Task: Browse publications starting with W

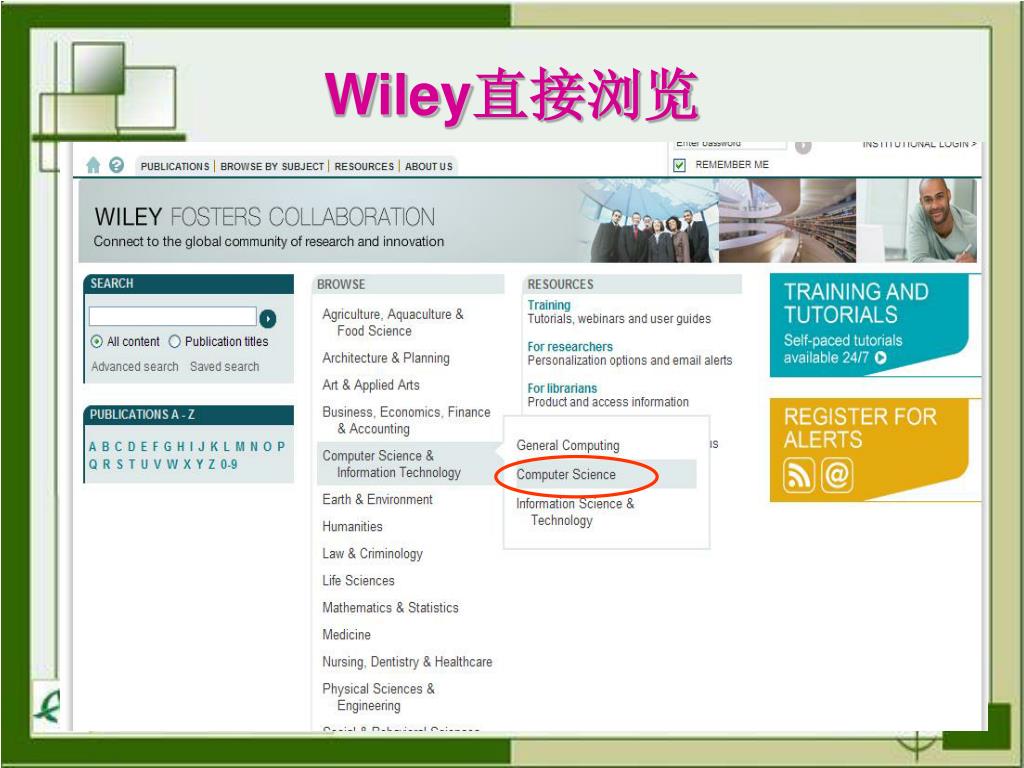Action: point(172,464)
